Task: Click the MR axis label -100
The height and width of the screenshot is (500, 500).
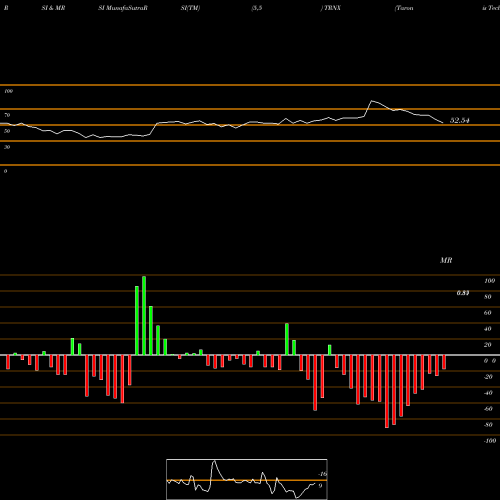Action: 489,441
